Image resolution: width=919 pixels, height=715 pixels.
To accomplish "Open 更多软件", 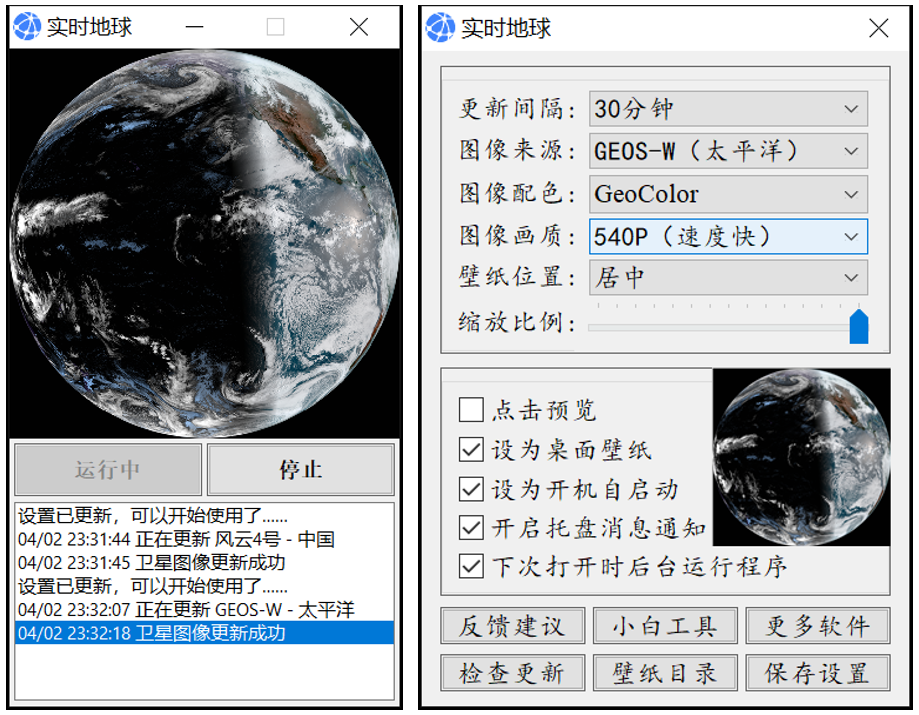I will [x=818, y=626].
